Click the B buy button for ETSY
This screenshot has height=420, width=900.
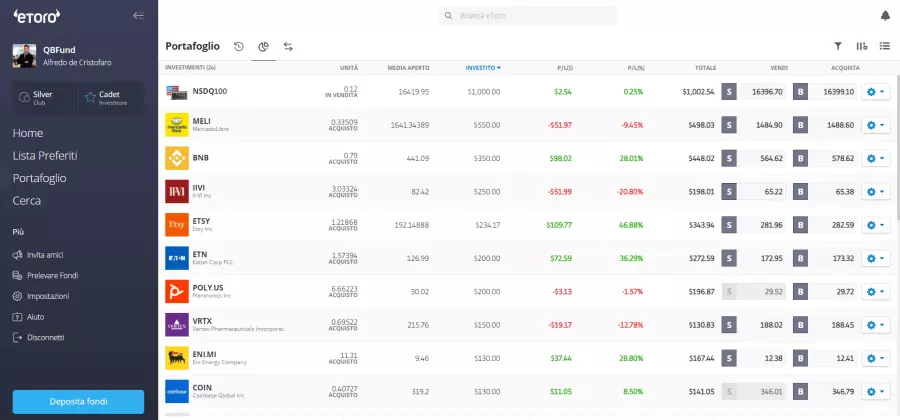coord(800,225)
